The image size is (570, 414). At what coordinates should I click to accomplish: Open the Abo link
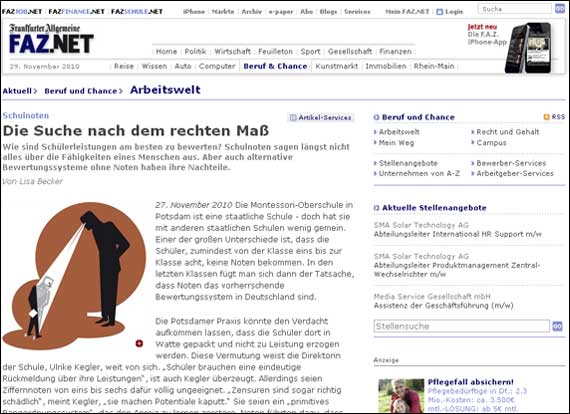click(x=306, y=12)
